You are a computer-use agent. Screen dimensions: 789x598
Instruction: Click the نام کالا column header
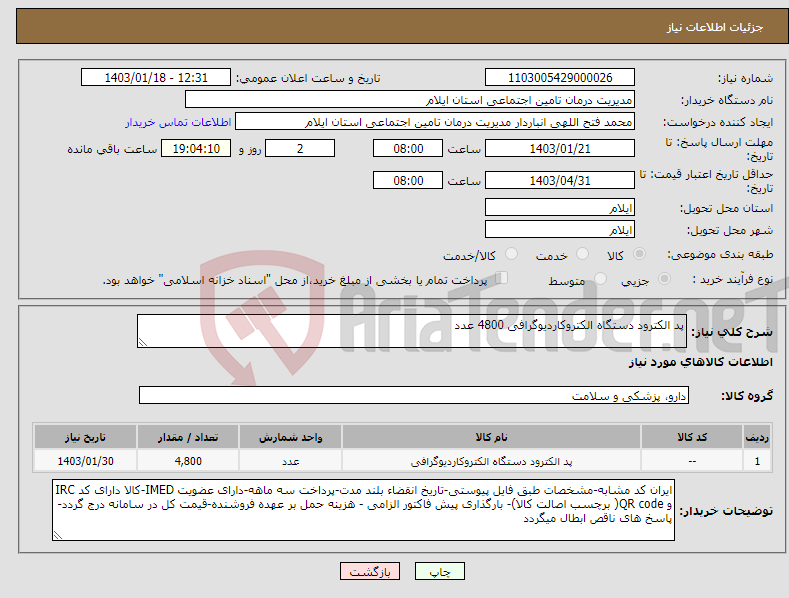point(491,437)
